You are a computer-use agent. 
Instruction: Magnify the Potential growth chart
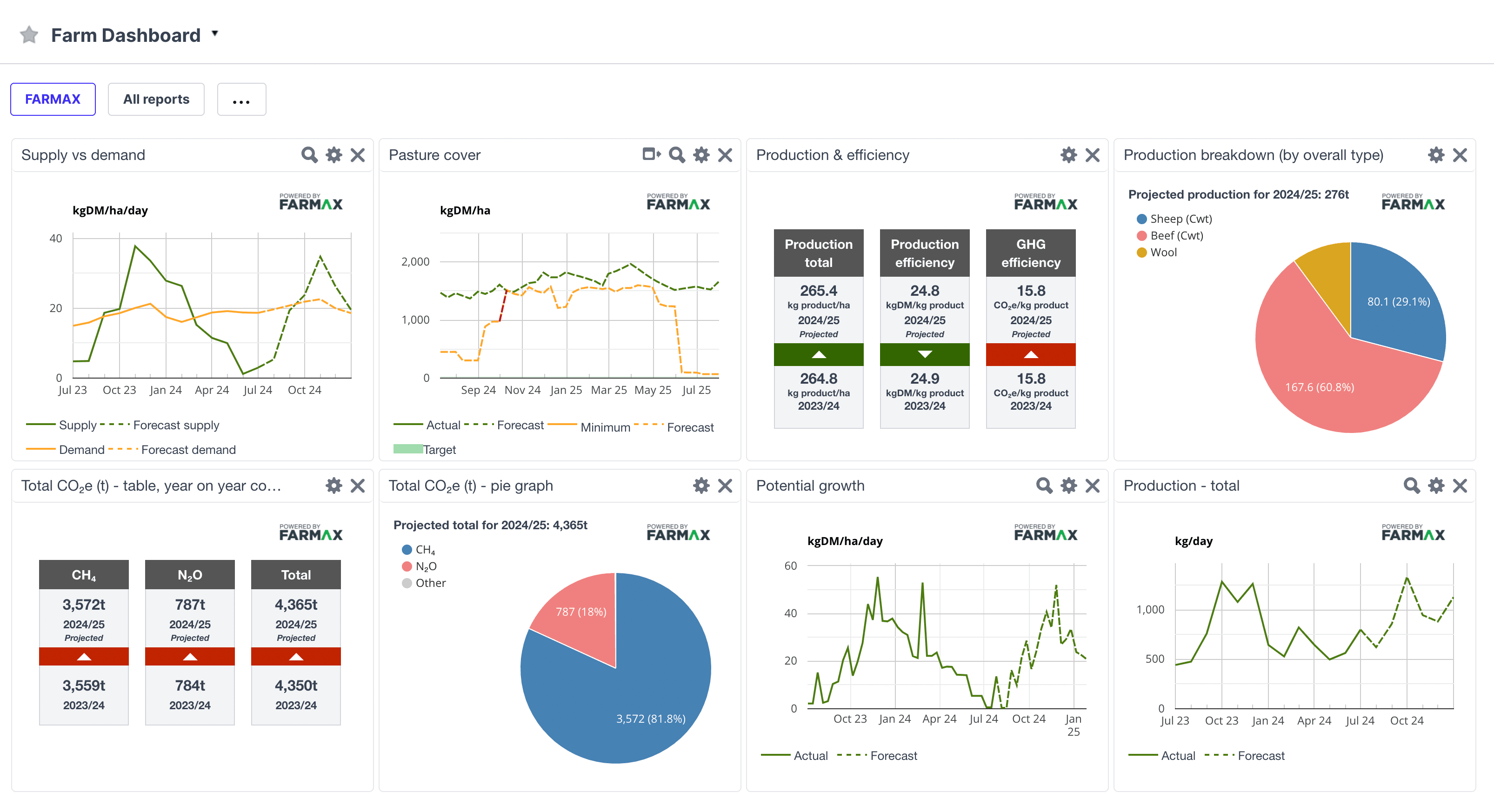[1045, 486]
